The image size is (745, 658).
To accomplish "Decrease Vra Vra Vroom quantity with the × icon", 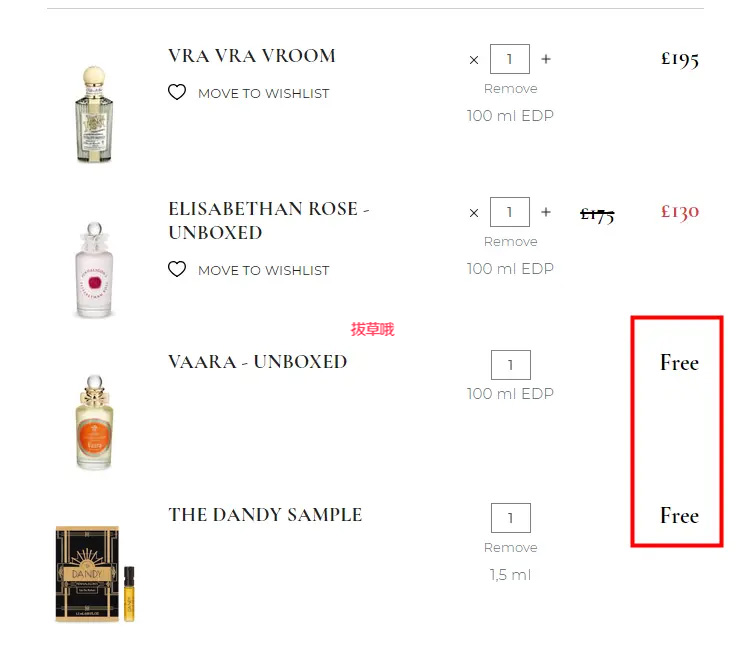I will 474,60.
